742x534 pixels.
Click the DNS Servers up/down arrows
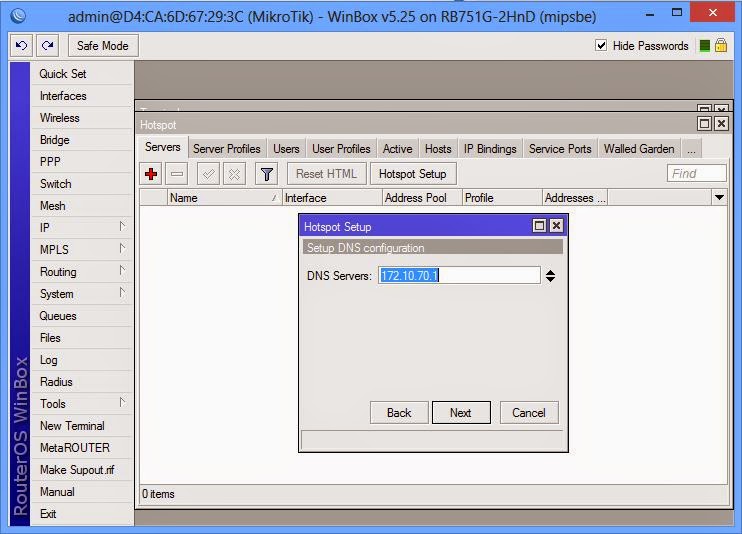[550, 276]
